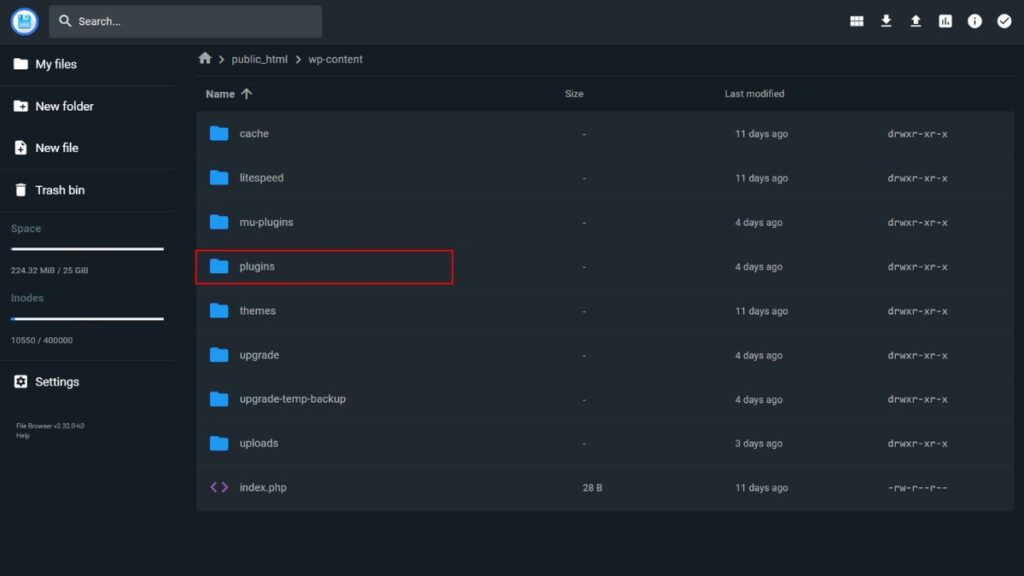Switch to grid view layout
Image resolution: width=1024 pixels, height=576 pixels.
(856, 20)
